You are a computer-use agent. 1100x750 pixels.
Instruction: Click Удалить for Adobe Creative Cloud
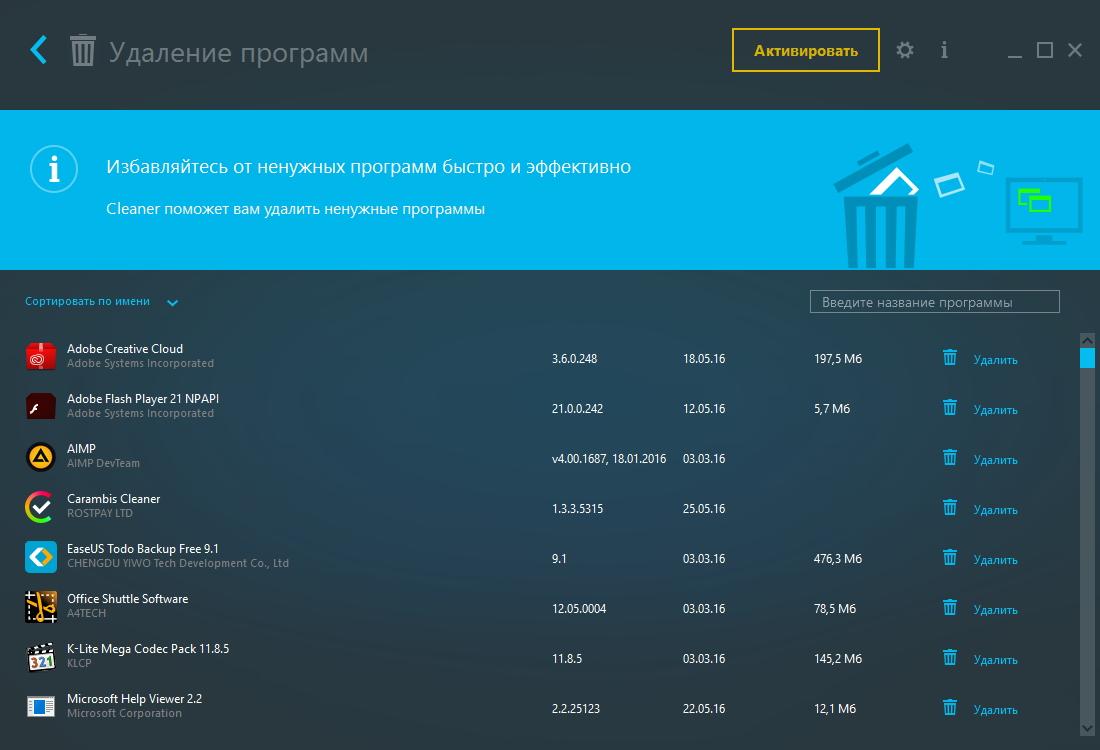click(x=995, y=360)
